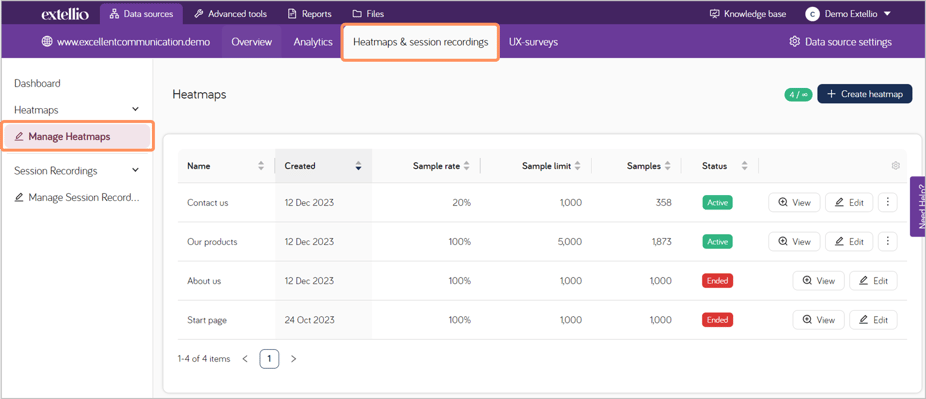926x399 pixels.
Task: View the About us heatmap
Action: (818, 281)
